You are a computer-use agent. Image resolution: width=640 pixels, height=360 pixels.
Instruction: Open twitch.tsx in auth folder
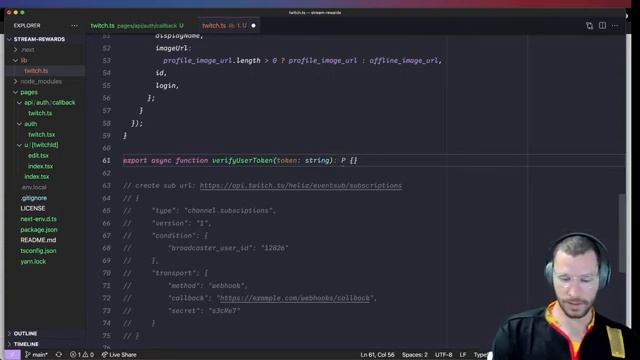[x=41, y=135]
